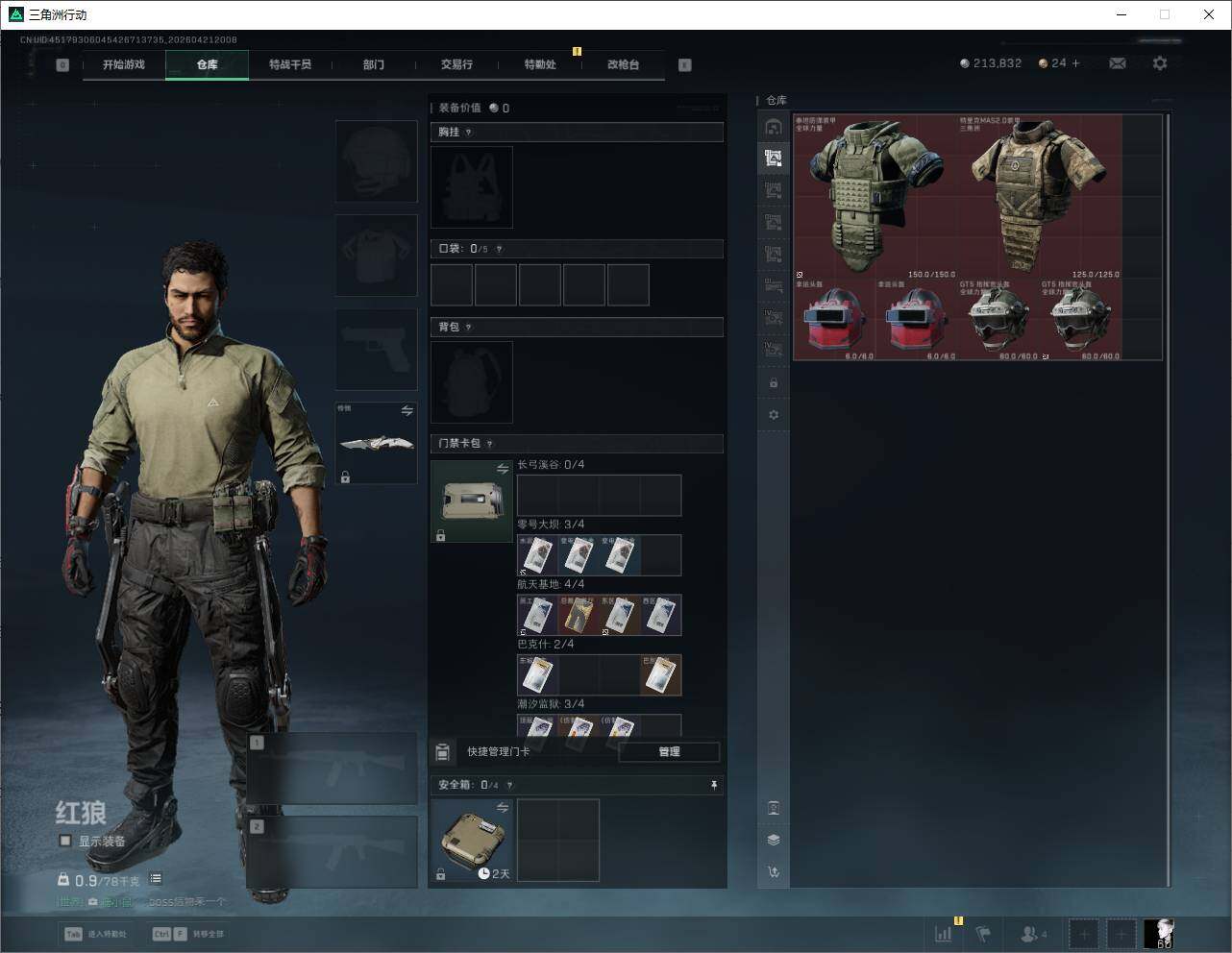Open the help tooltip next to 安全箱
The image size is (1232, 953).
coord(509,785)
